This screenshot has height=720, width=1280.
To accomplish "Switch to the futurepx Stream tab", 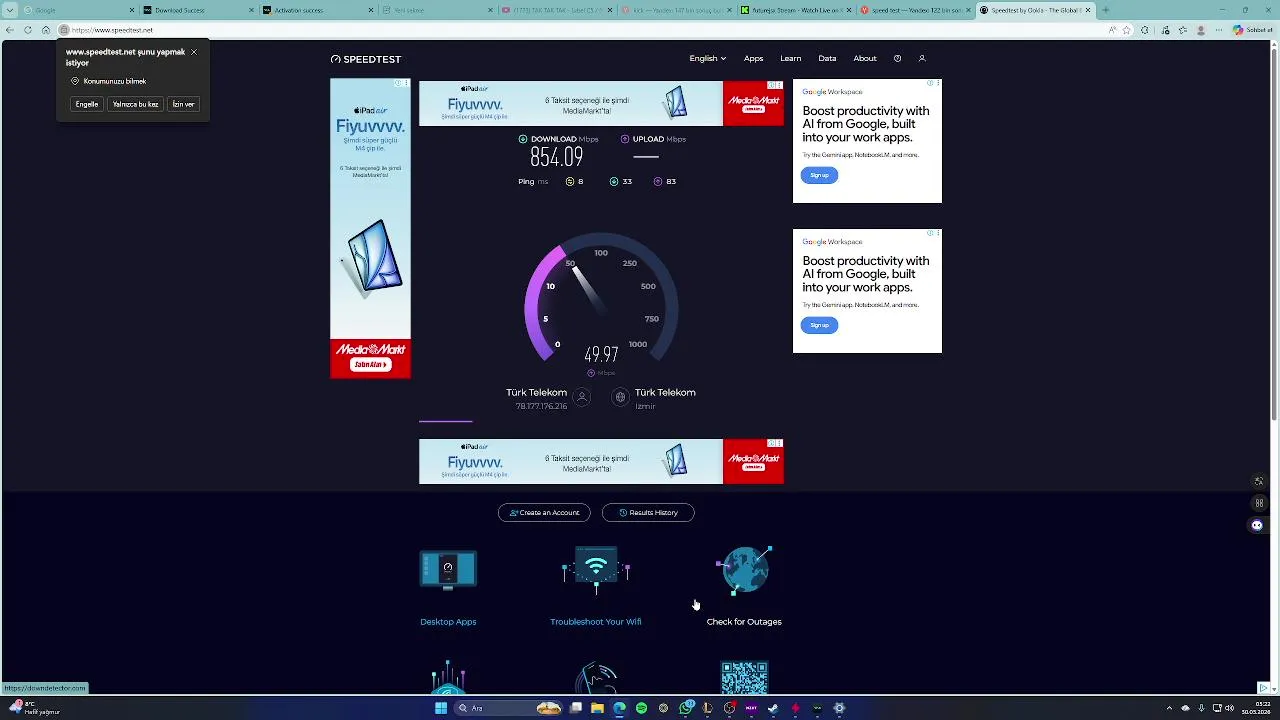I will pyautogui.click(x=796, y=10).
